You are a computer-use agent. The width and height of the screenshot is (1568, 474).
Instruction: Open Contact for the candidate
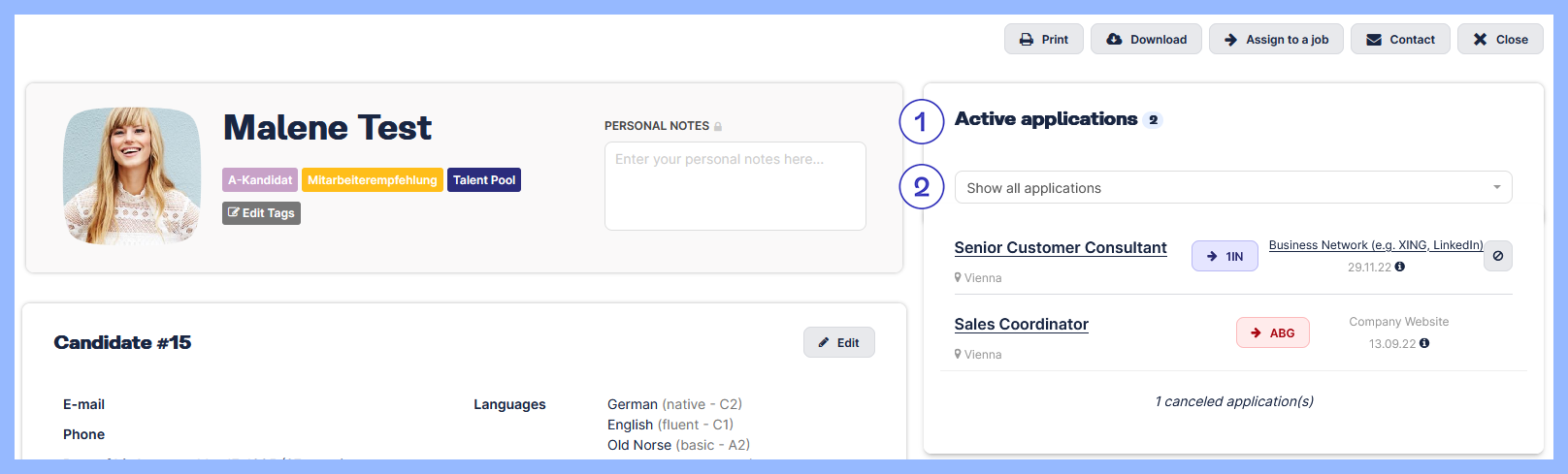point(1400,40)
